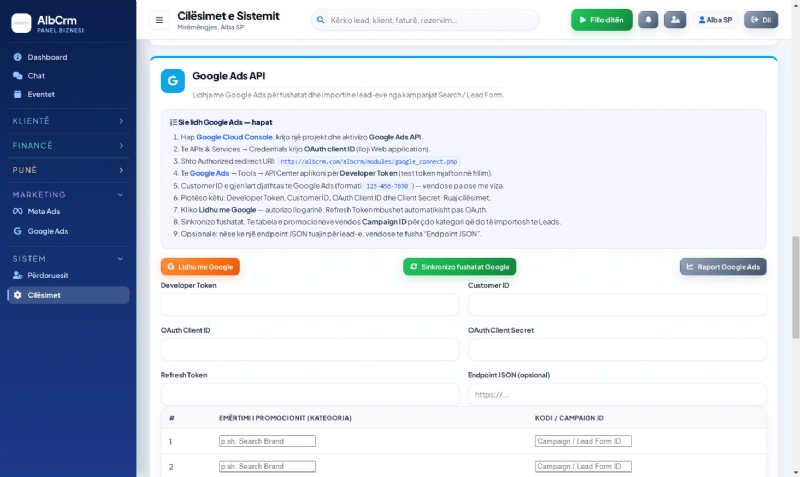Open Përdoruesit in sidebar

click(x=68, y=275)
